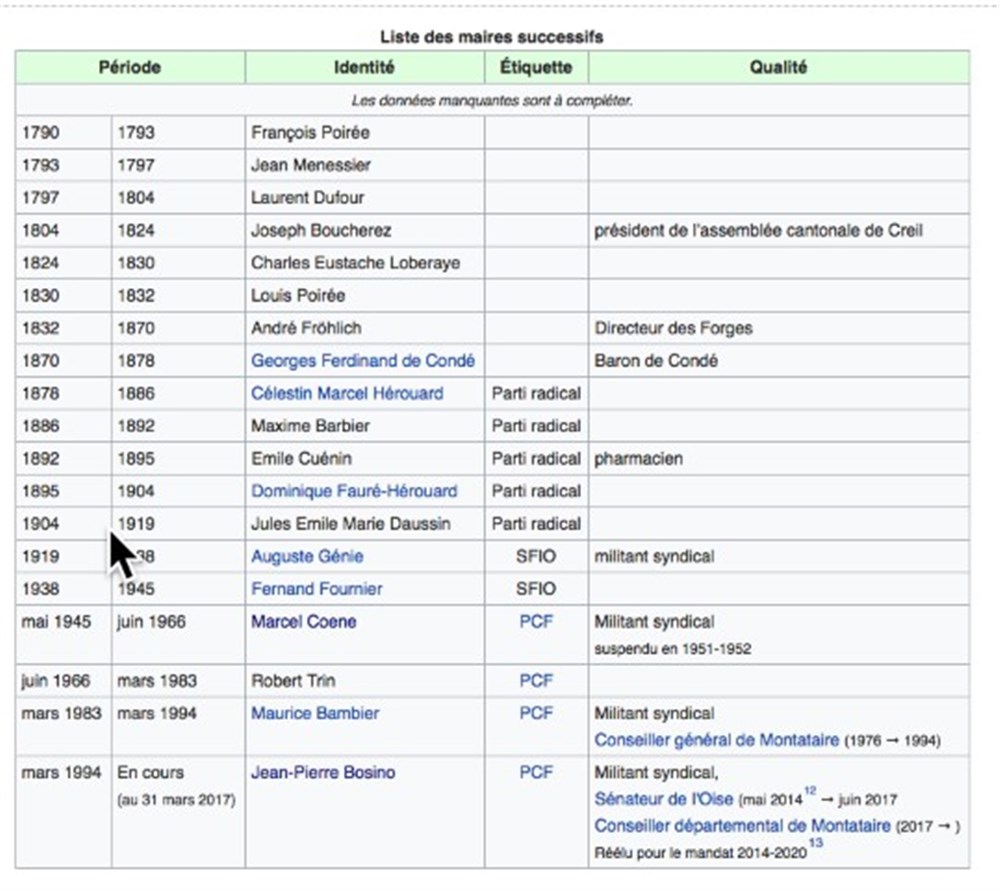Follow the Dominique Fauré-Hérouard link

[x=354, y=491]
